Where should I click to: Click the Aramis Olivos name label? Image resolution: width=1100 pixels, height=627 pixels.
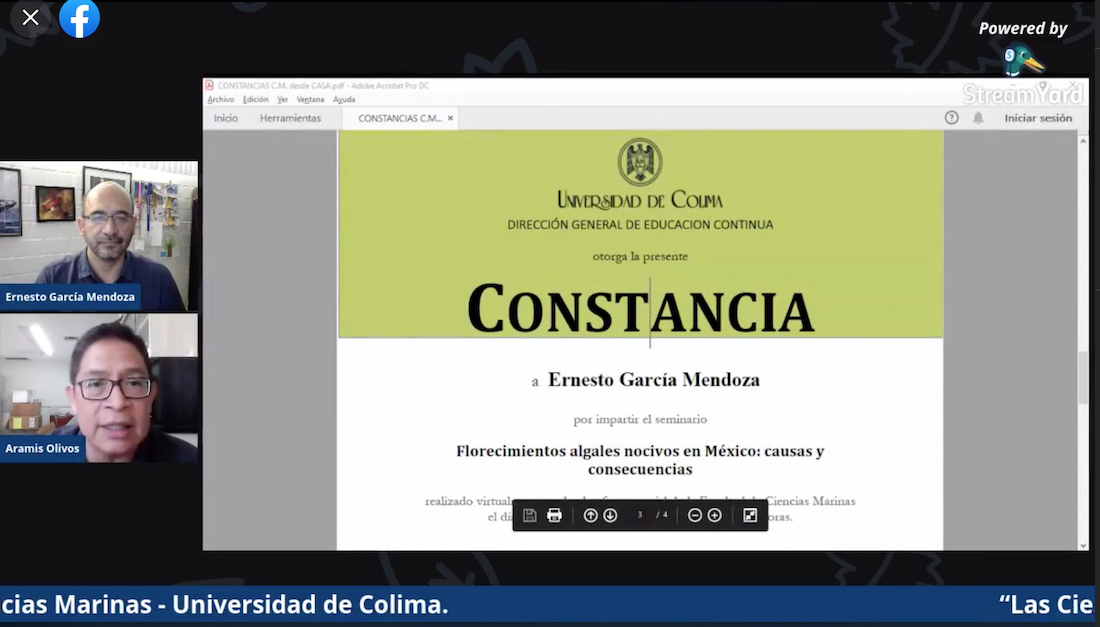(42, 448)
